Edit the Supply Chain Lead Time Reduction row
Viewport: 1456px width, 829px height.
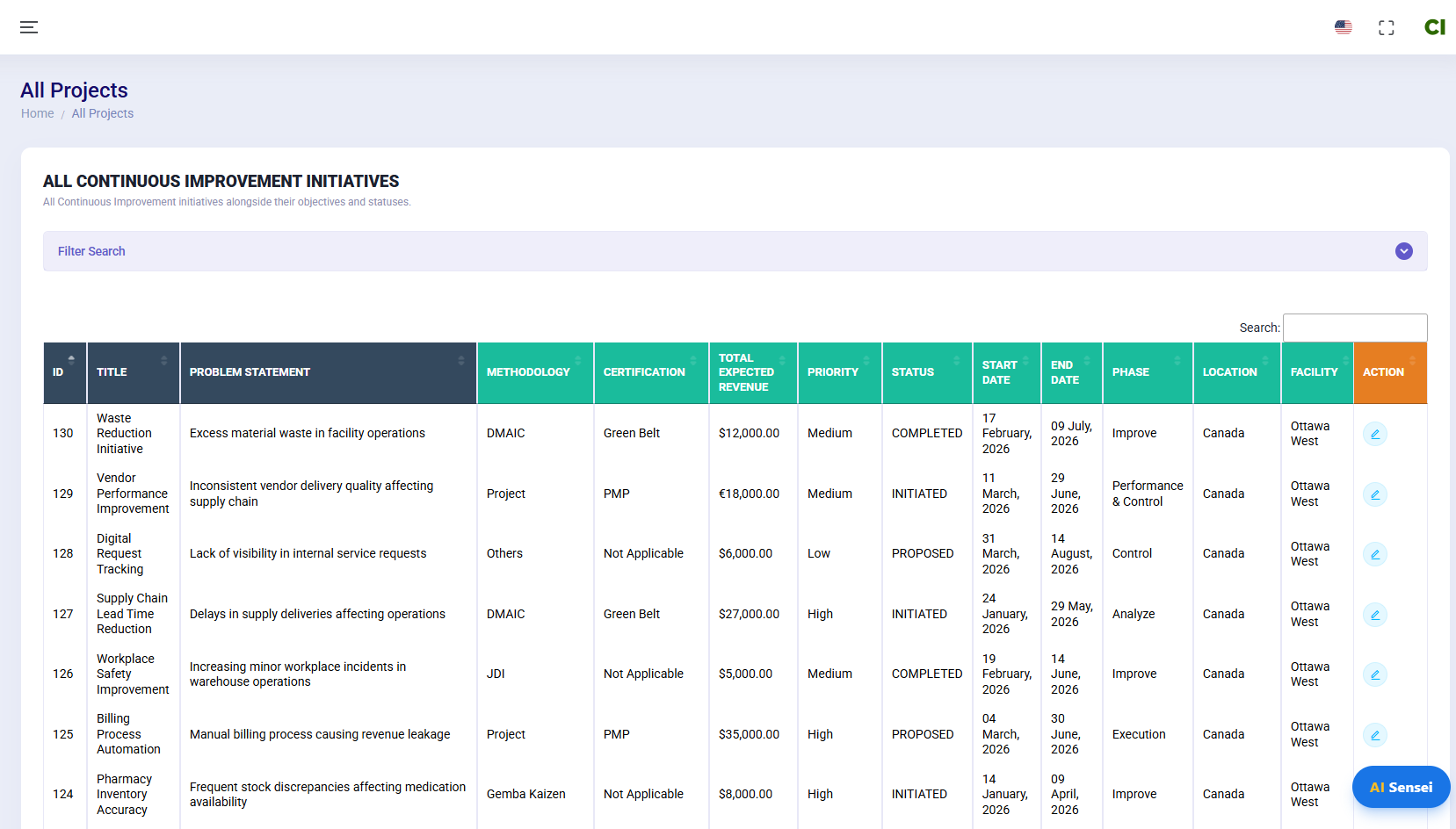(1374, 615)
